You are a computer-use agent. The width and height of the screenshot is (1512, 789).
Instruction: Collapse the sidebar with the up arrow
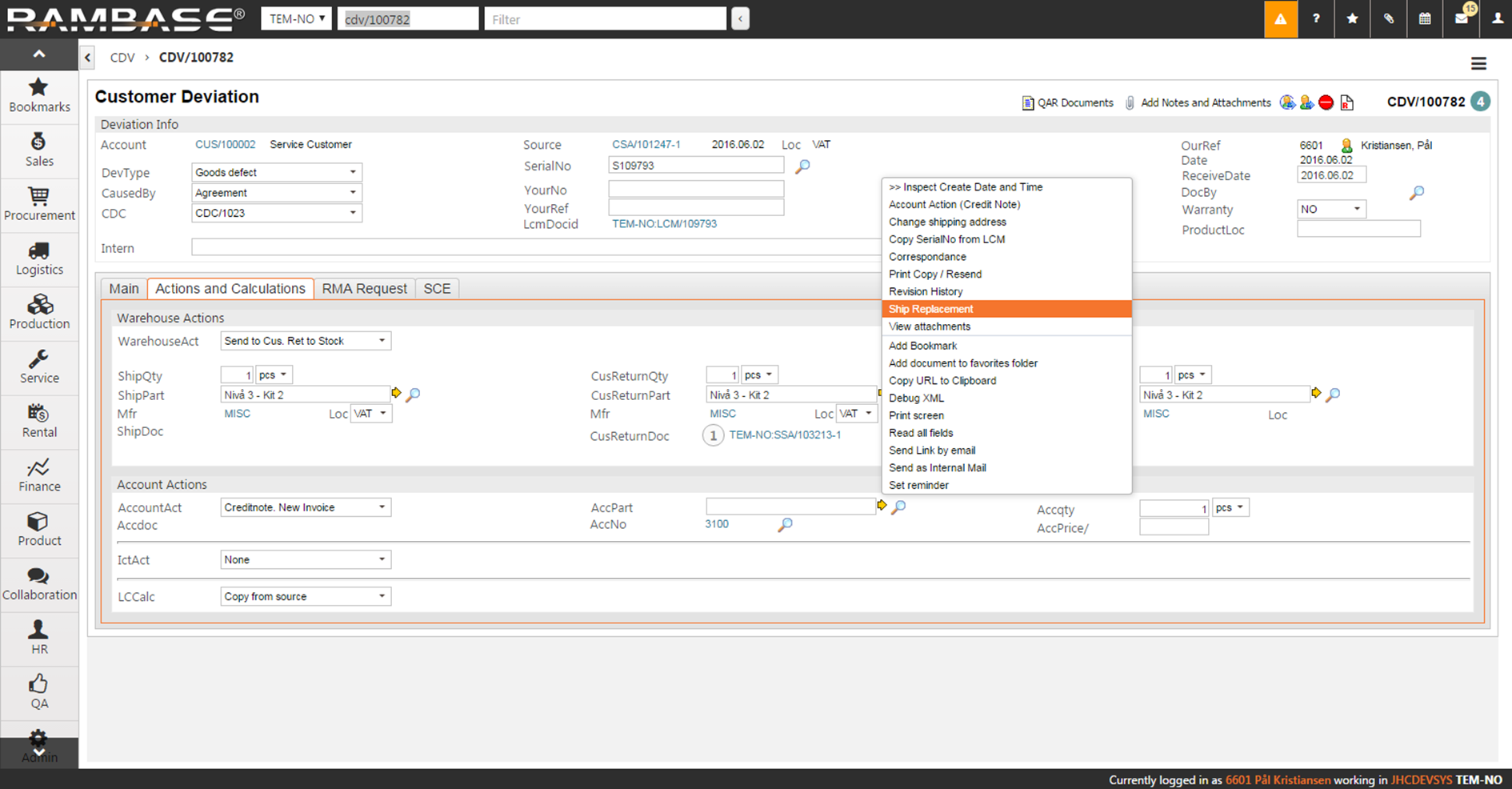click(39, 54)
